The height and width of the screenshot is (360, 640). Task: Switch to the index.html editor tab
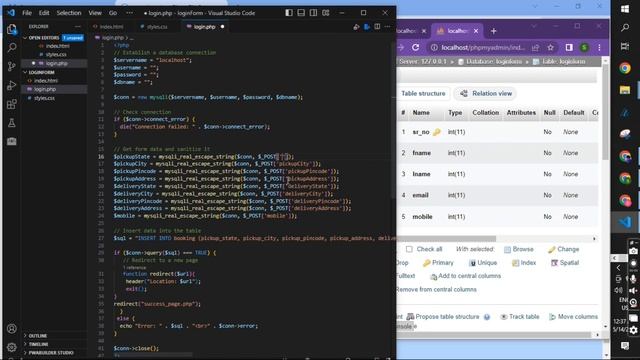pyautogui.click(x=111, y=27)
